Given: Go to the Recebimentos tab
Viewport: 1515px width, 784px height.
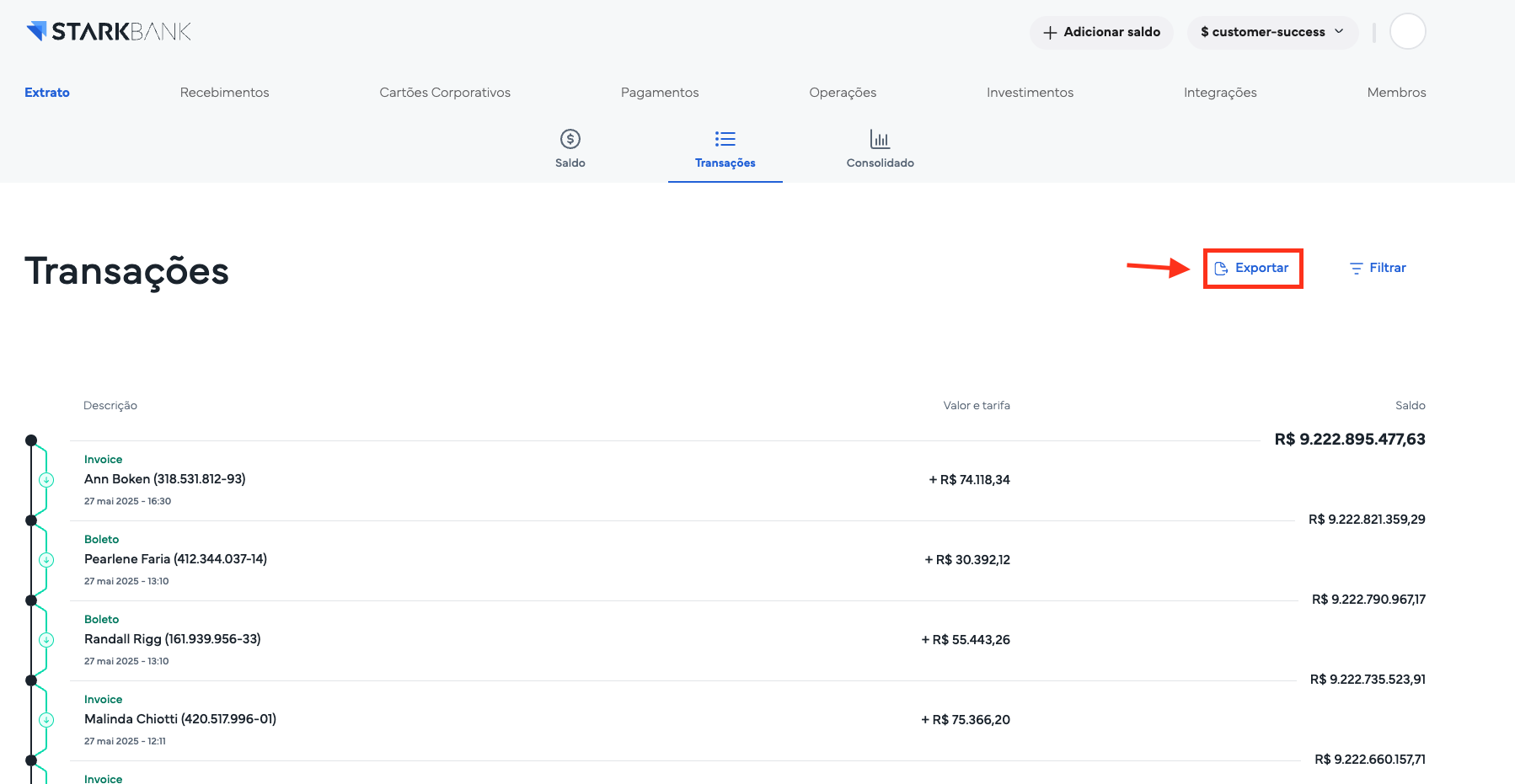Looking at the screenshot, I should click(224, 93).
